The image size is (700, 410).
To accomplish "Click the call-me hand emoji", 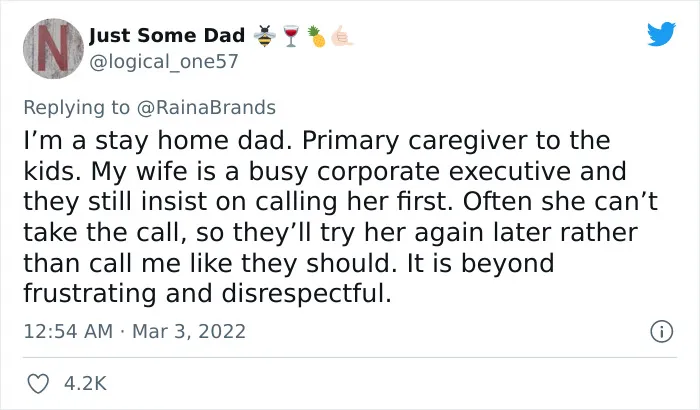I will (342, 36).
